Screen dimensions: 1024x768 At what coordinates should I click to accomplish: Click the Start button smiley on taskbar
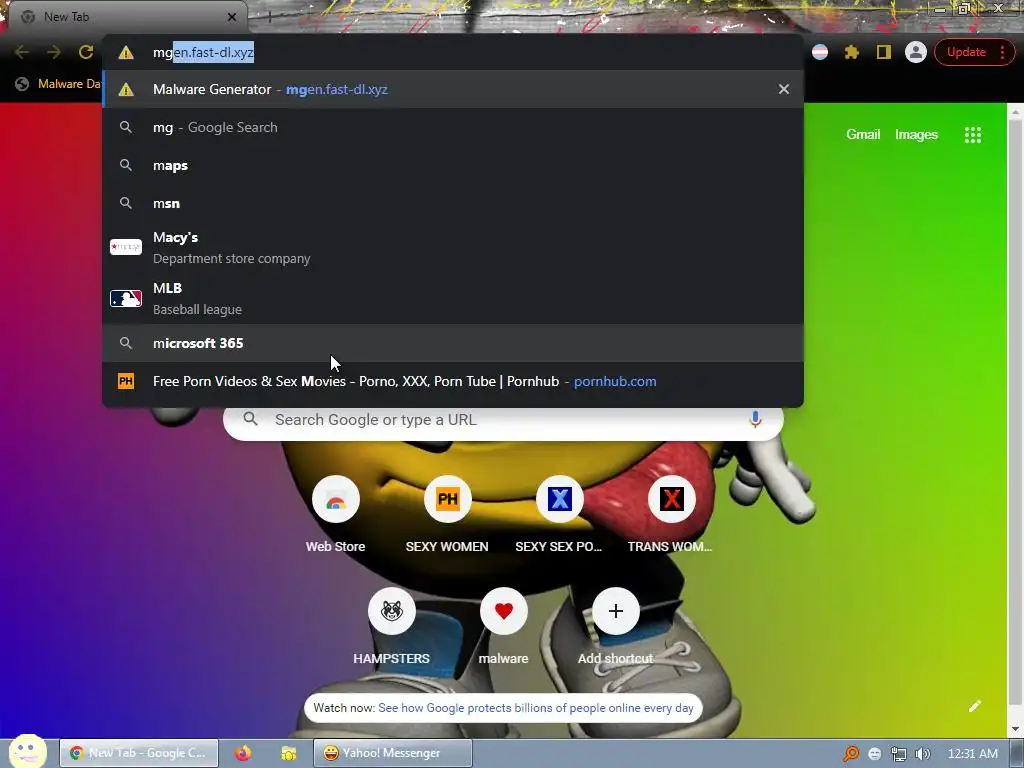click(27, 751)
